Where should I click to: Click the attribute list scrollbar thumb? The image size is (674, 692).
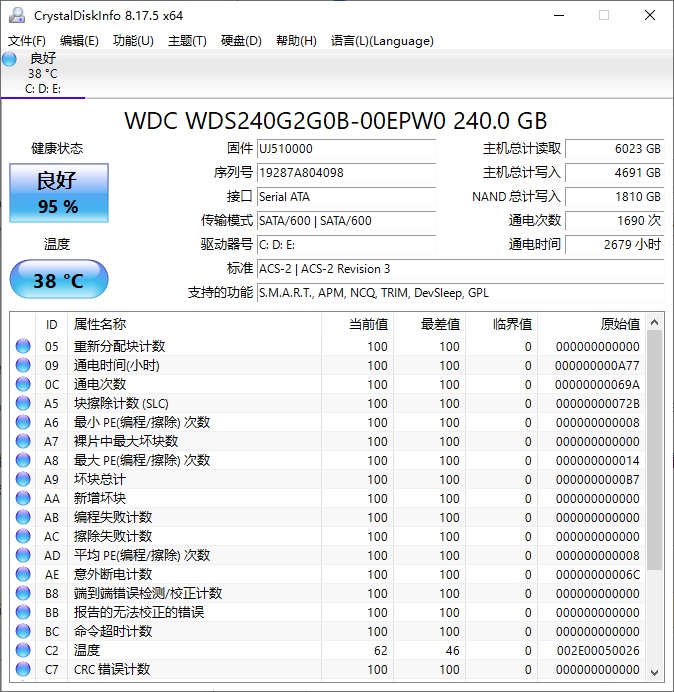655,450
